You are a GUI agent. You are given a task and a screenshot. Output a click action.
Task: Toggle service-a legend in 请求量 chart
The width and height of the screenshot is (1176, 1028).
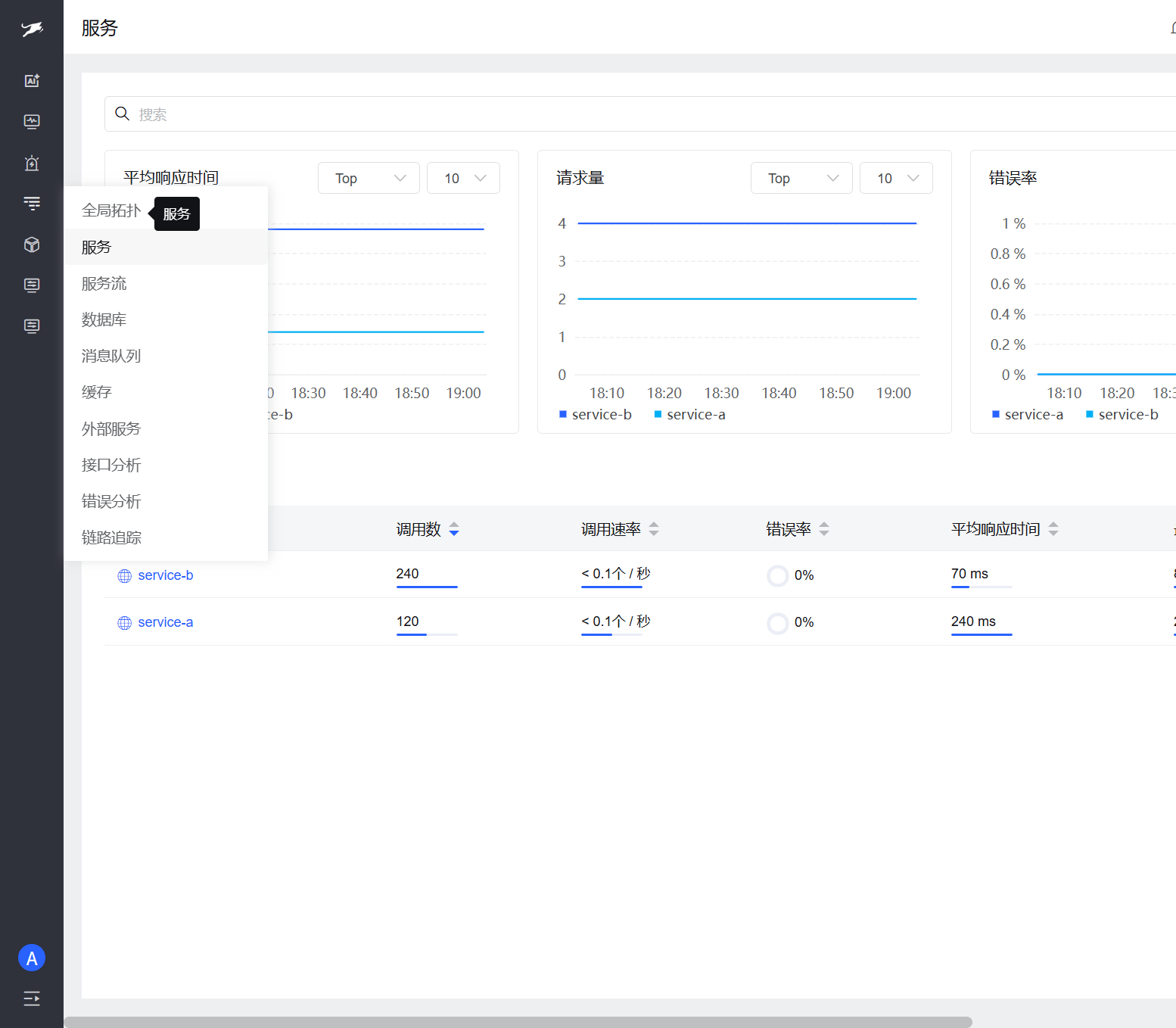689,414
